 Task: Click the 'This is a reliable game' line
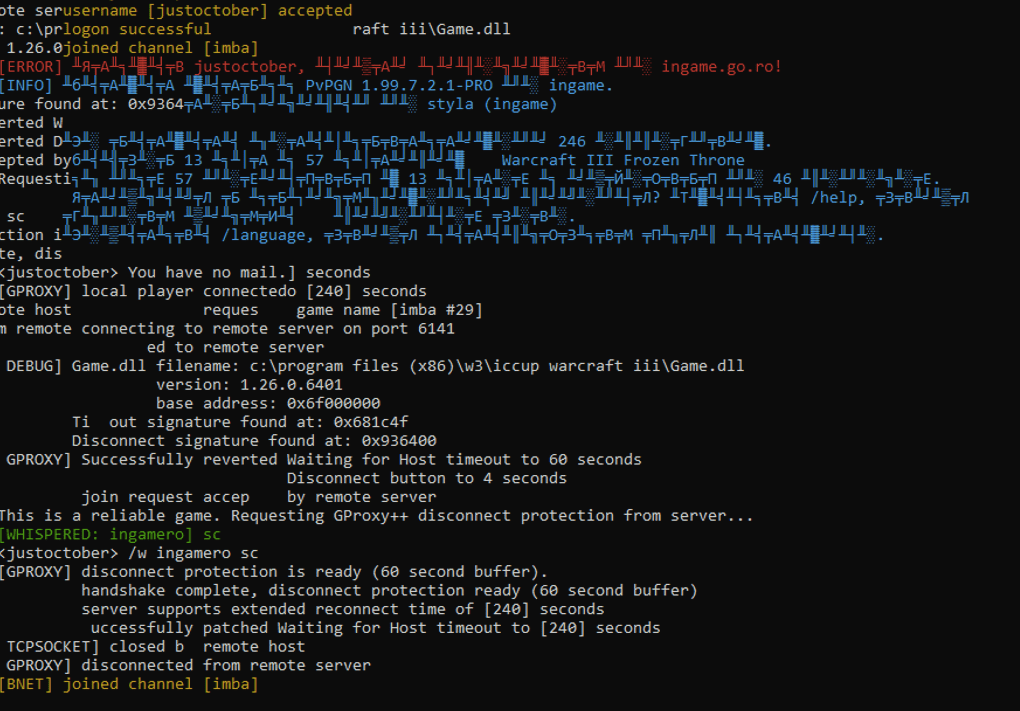[376, 516]
